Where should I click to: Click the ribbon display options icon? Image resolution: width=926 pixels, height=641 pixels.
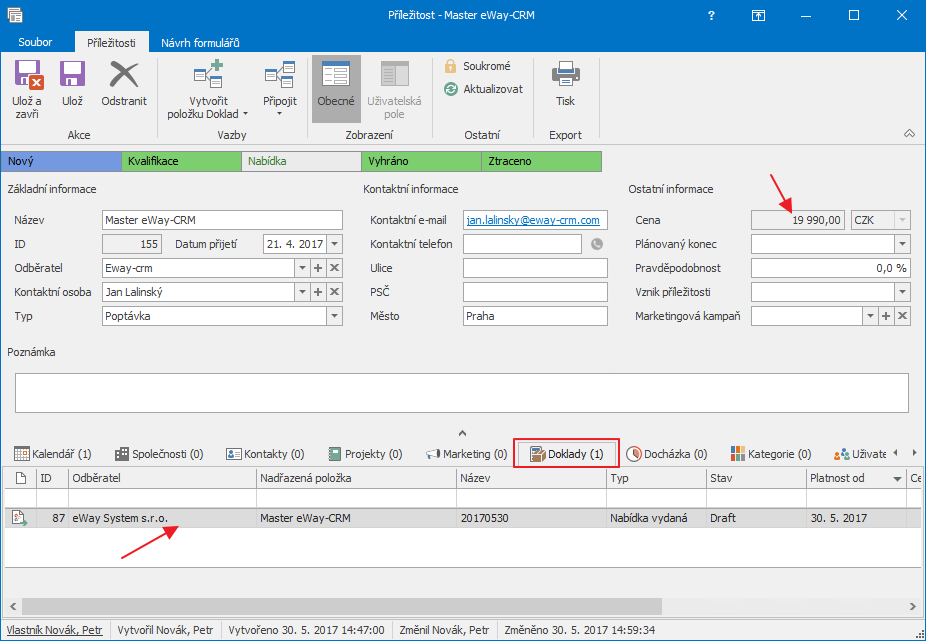click(x=758, y=15)
